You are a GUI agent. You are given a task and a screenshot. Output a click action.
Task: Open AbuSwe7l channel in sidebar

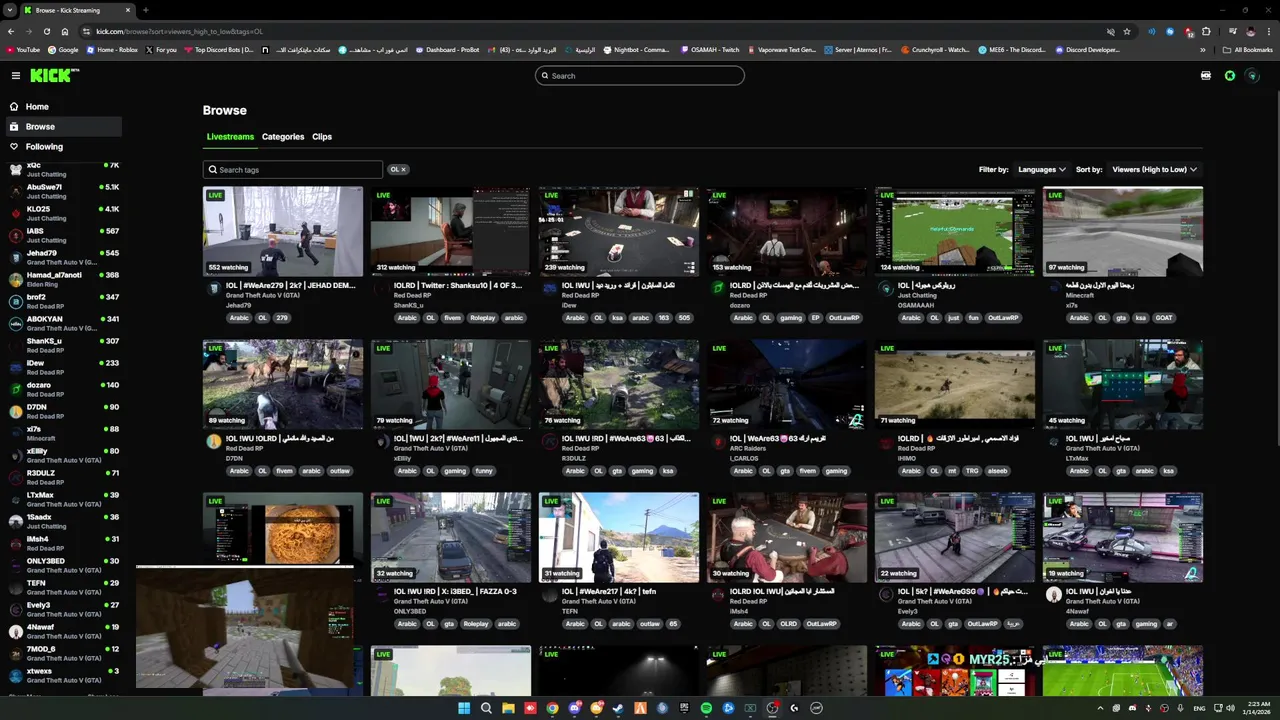(62, 191)
